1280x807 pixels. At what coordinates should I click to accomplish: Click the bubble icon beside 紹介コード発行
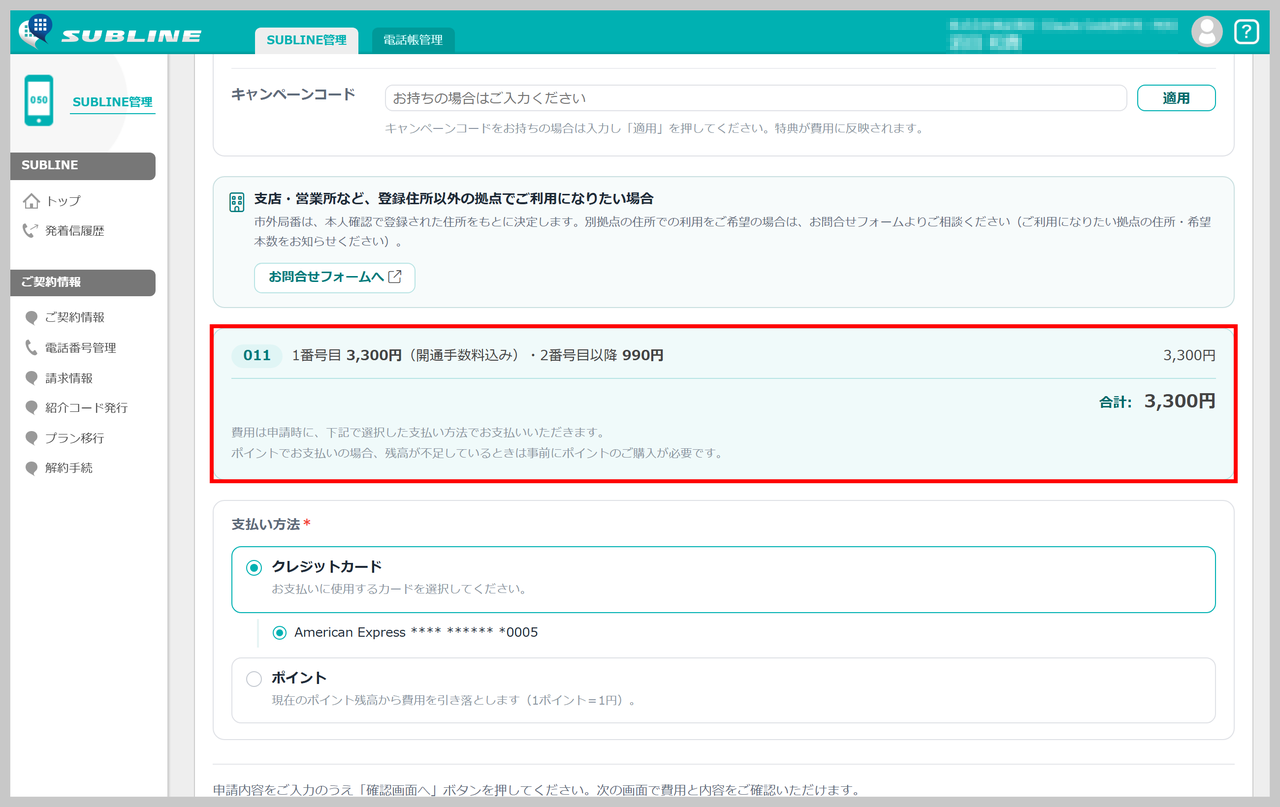32,408
